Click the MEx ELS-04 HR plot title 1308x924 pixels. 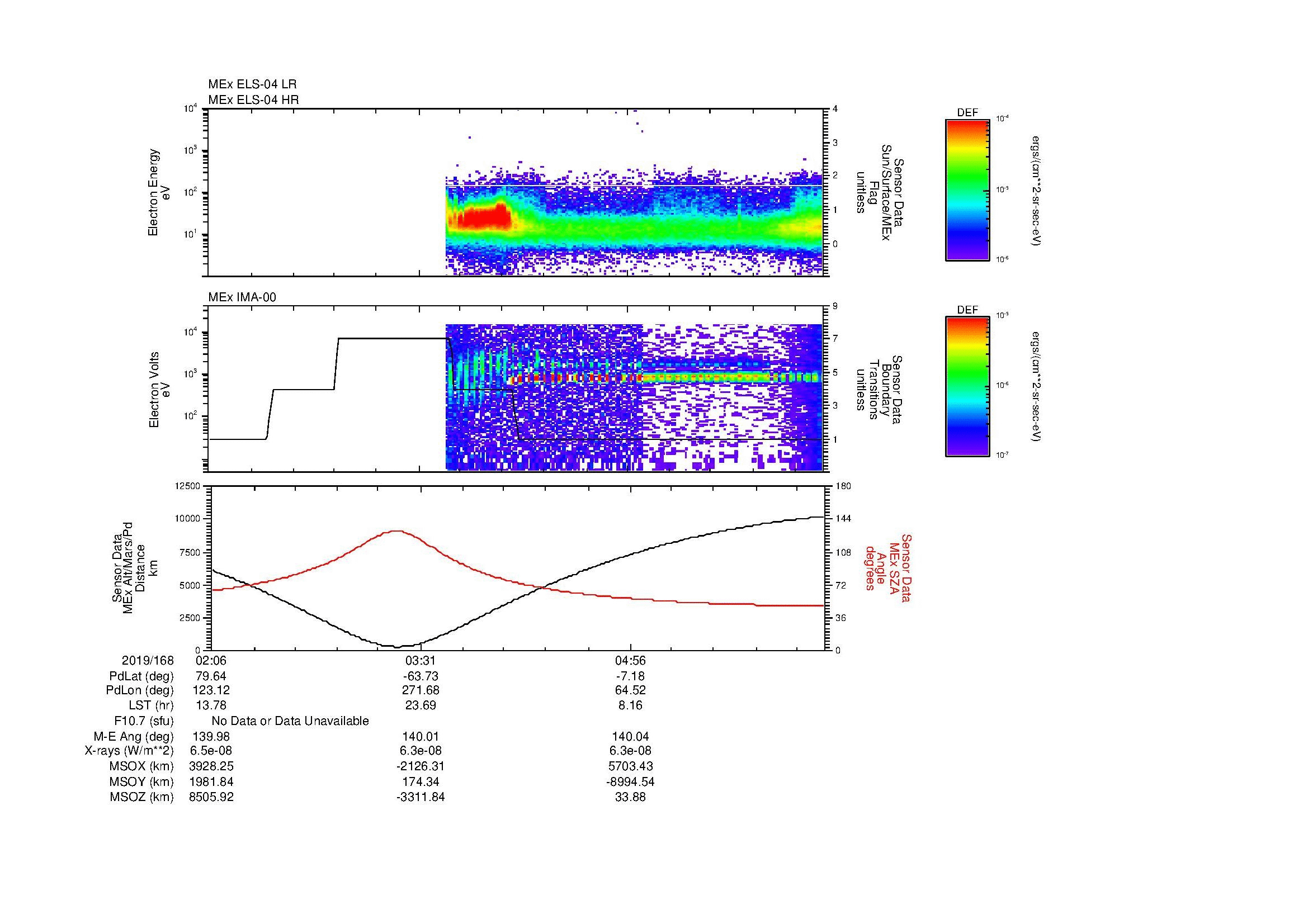[x=253, y=99]
